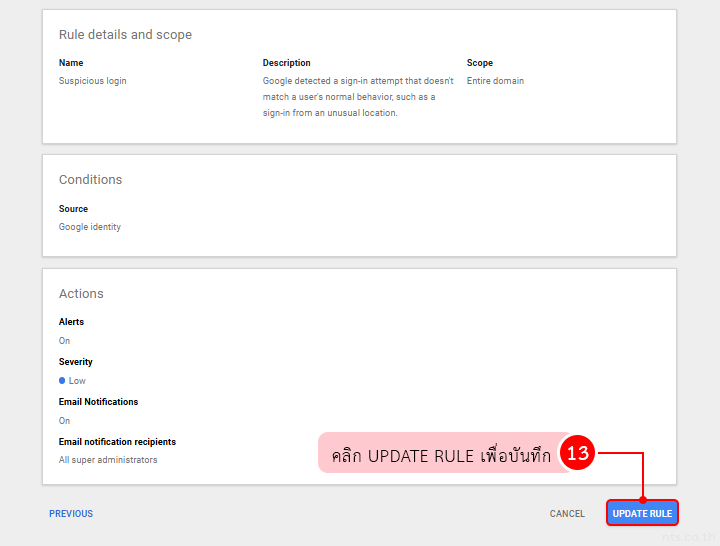This screenshot has height=546, width=720.
Task: Click the On value under Email Notifications
Action: pyautogui.click(x=65, y=421)
